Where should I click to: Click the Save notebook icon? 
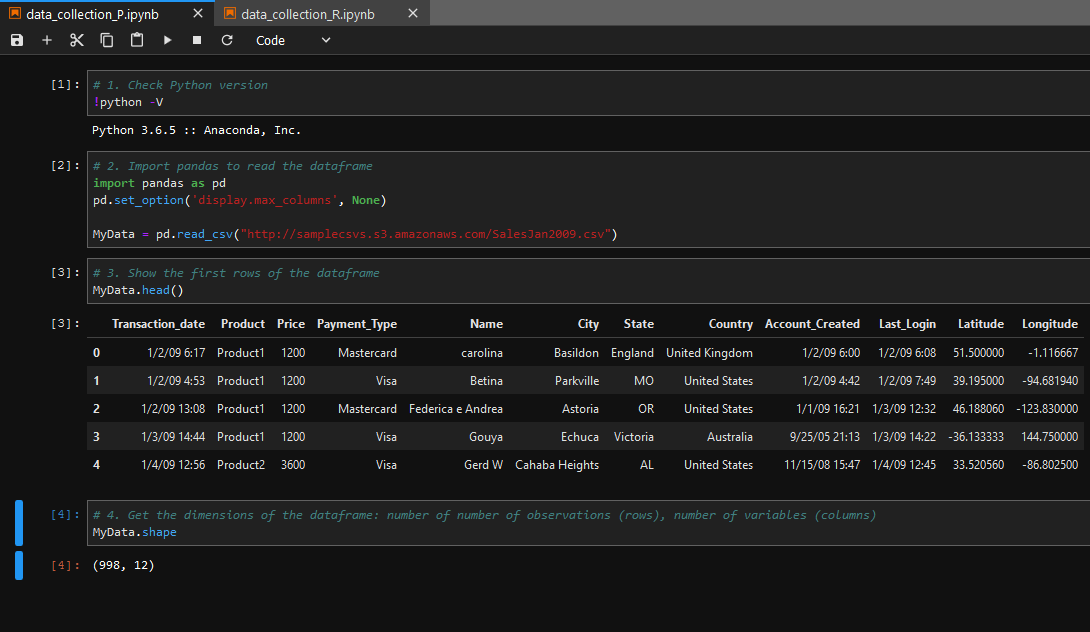[17, 40]
